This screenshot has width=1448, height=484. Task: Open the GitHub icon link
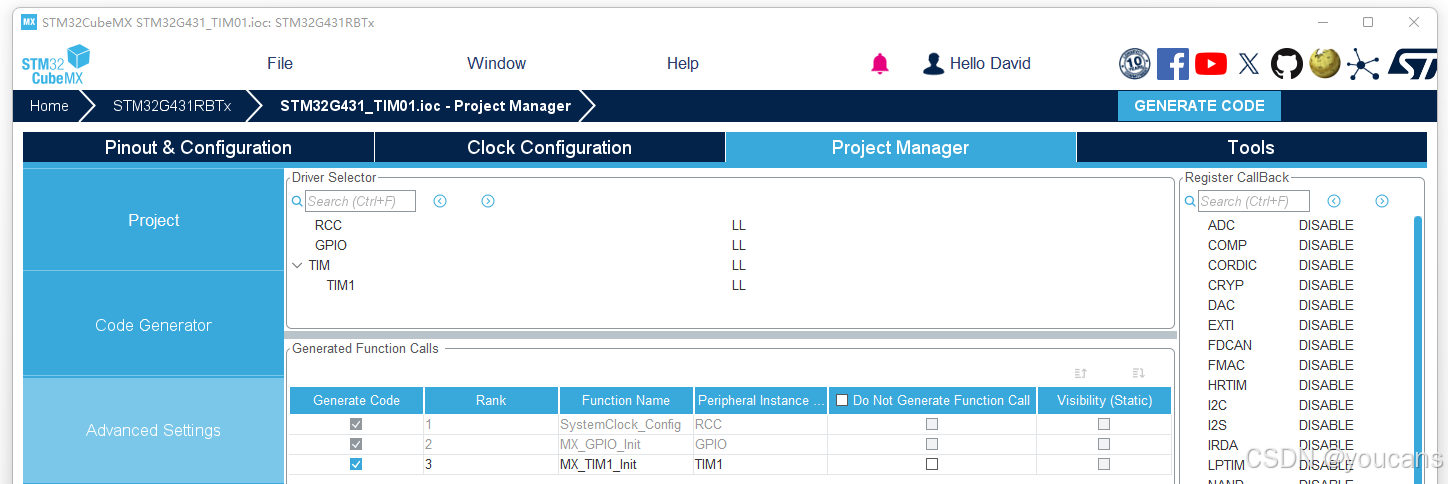tap(1287, 64)
